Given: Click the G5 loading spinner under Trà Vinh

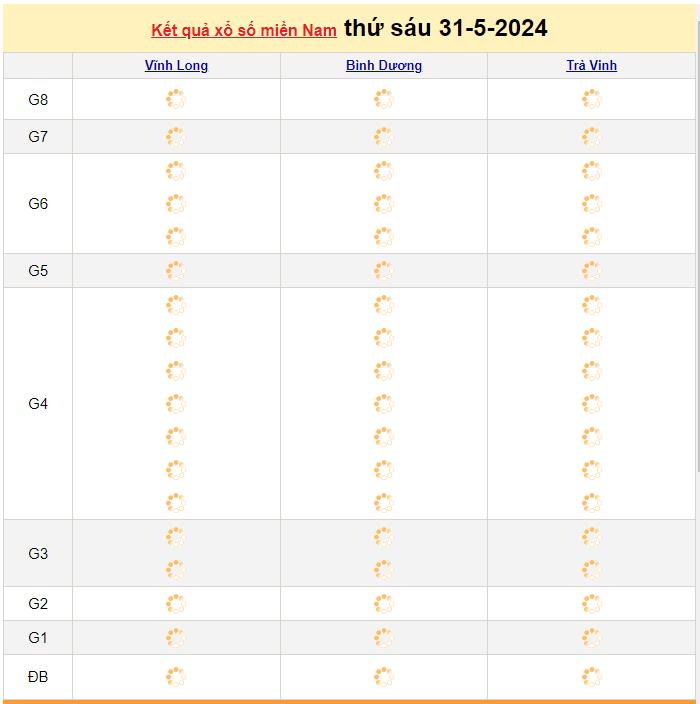Looking at the screenshot, I should tap(591, 270).
